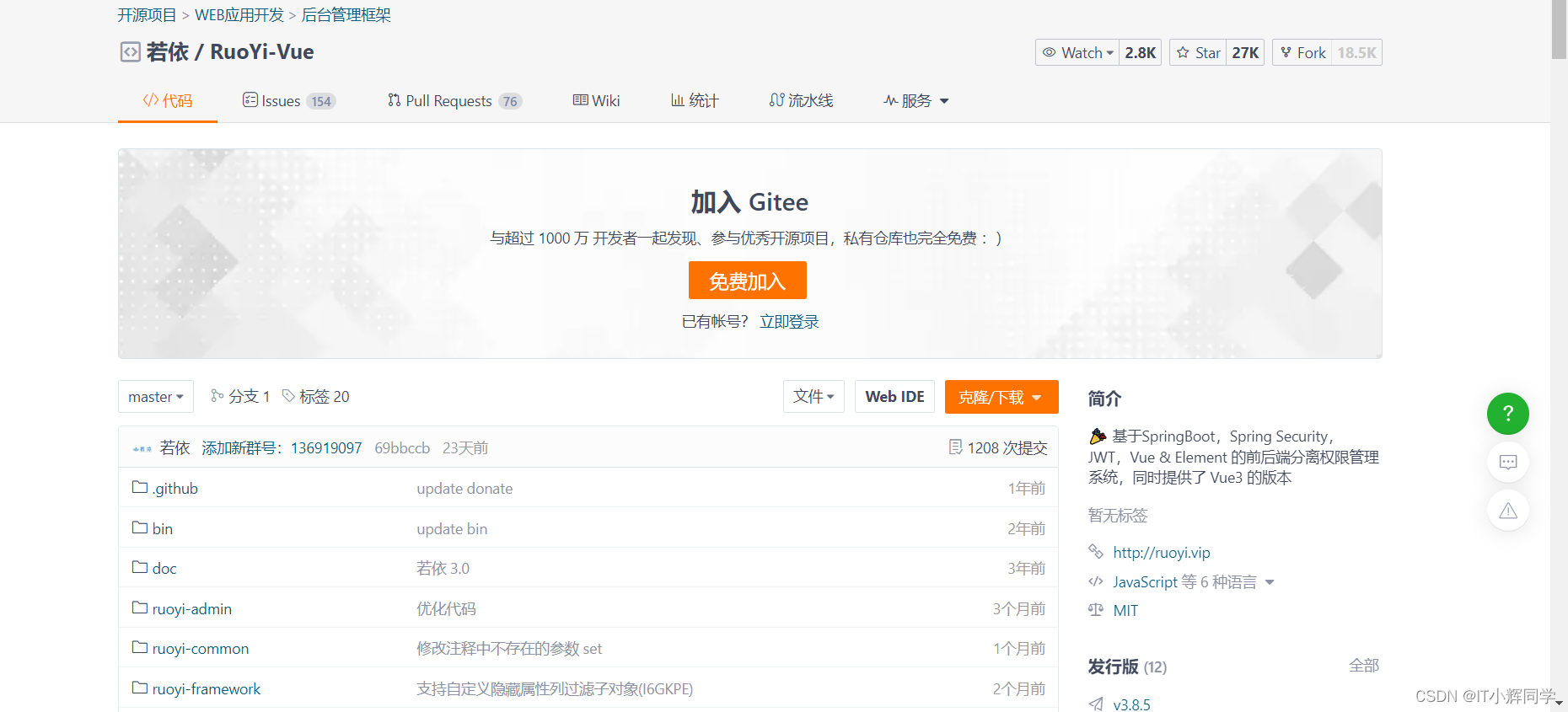Click the '若依 3.0' commit message
Viewport: 1568px width, 712px height.
(x=443, y=569)
